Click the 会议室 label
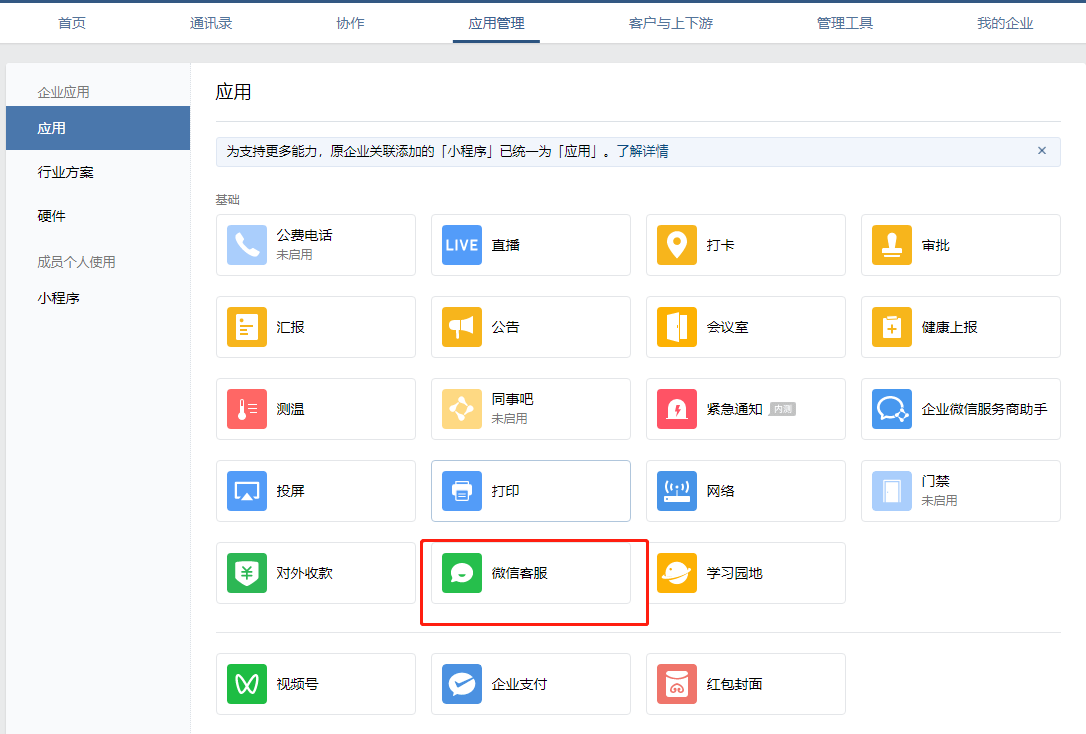 (x=727, y=327)
